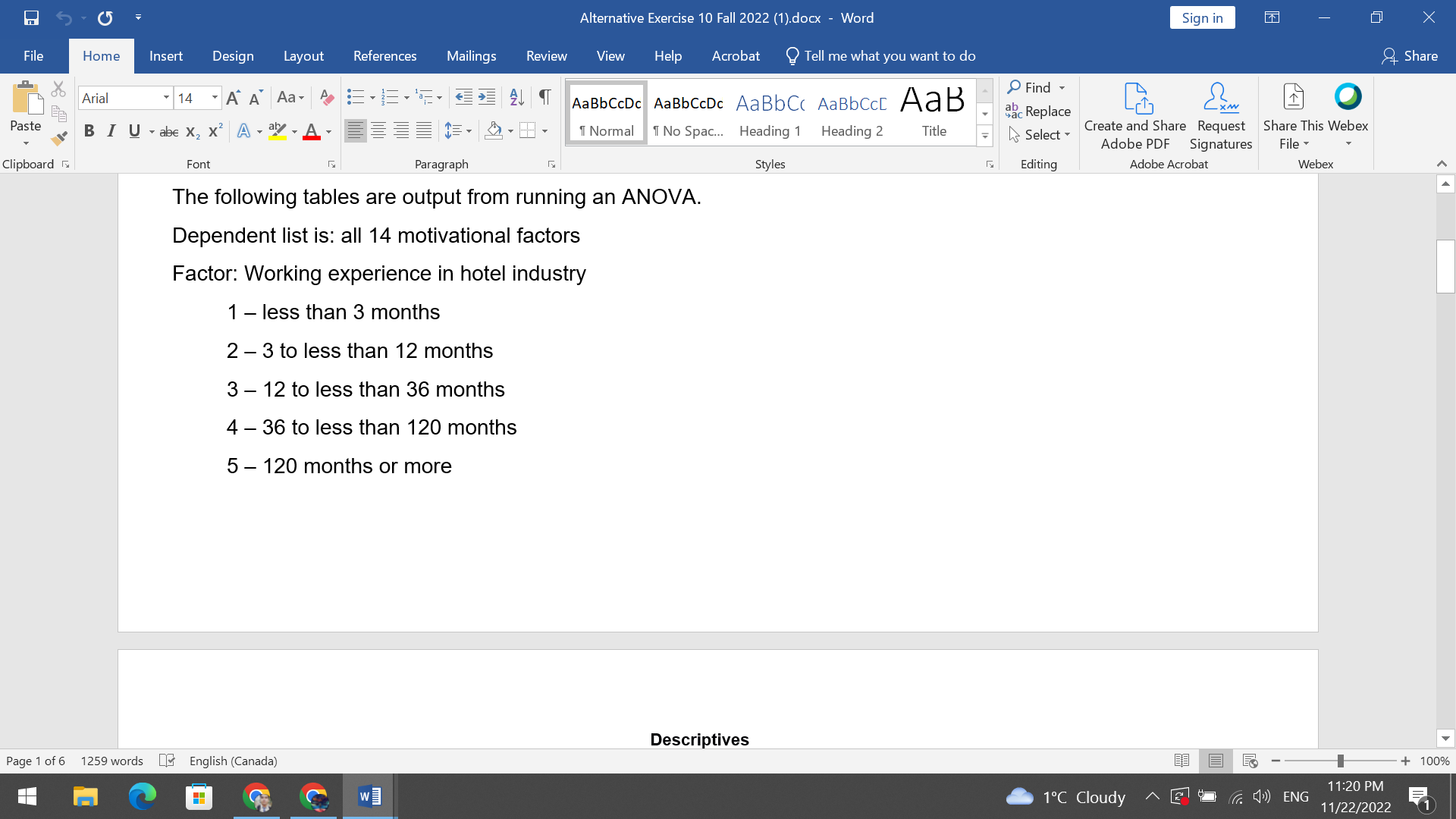The width and height of the screenshot is (1456, 819).
Task: Apply italic formatting
Action: [x=111, y=130]
